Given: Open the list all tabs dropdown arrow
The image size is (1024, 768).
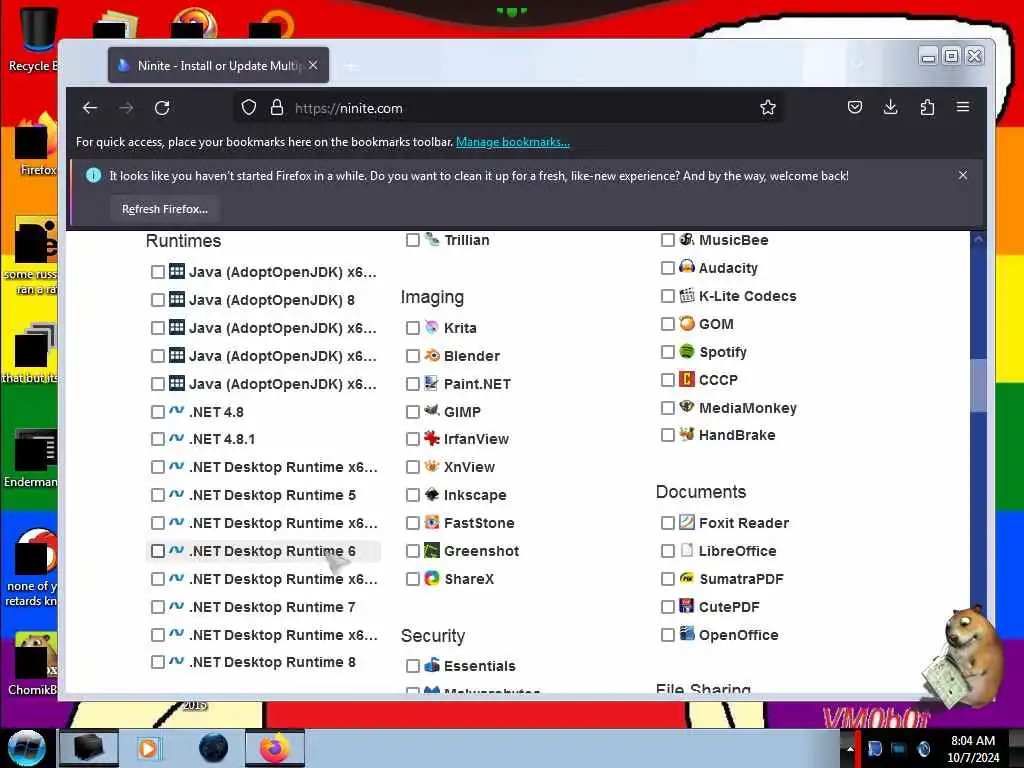Looking at the screenshot, I should pos(857,64).
